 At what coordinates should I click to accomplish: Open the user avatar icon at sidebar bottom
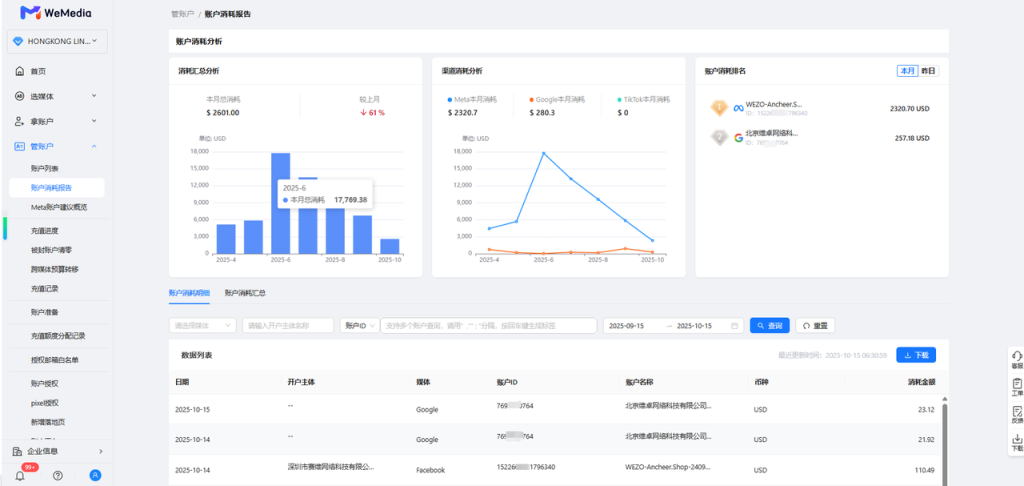pos(95,475)
